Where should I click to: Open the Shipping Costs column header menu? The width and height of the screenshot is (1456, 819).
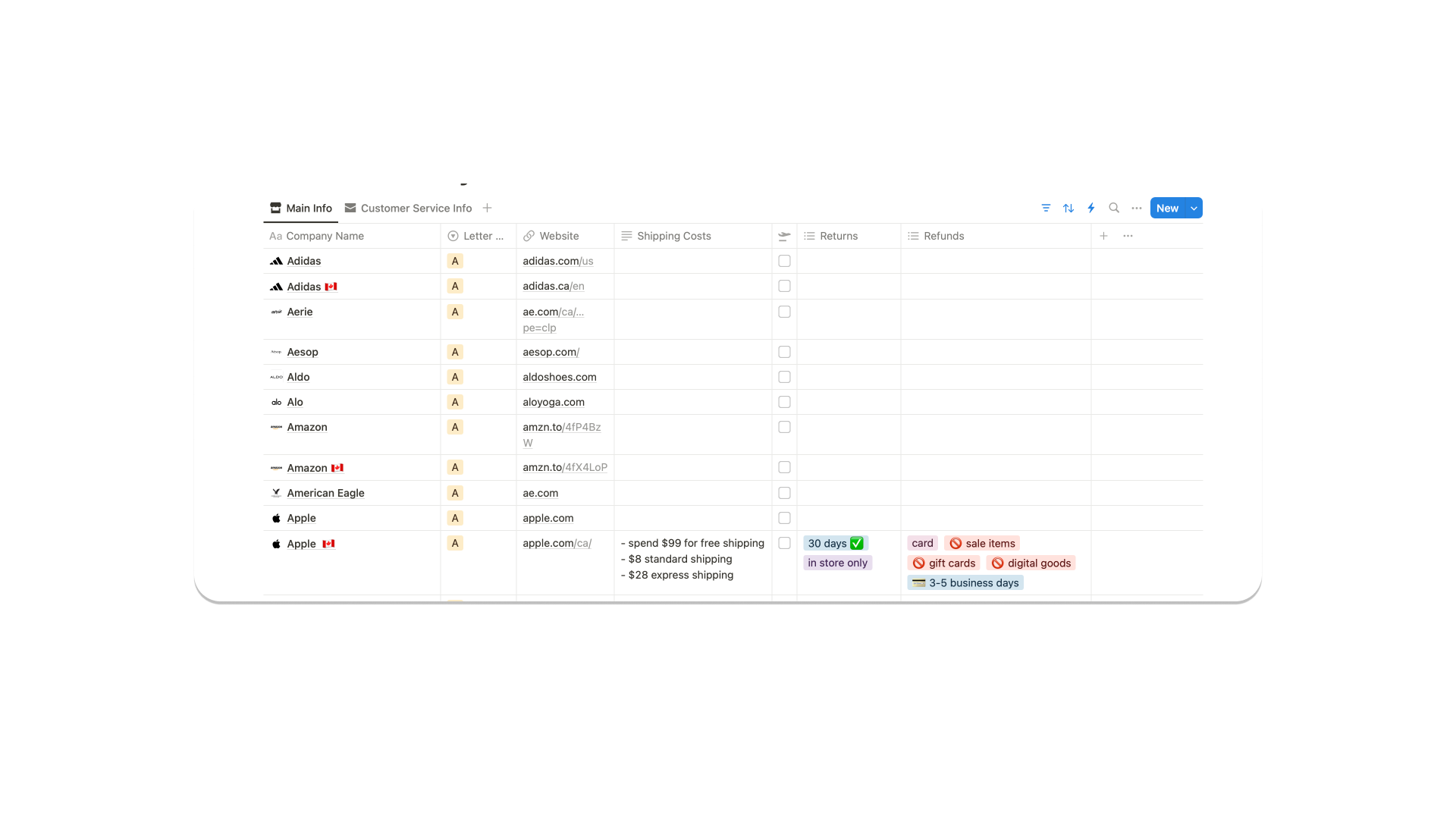tap(692, 236)
